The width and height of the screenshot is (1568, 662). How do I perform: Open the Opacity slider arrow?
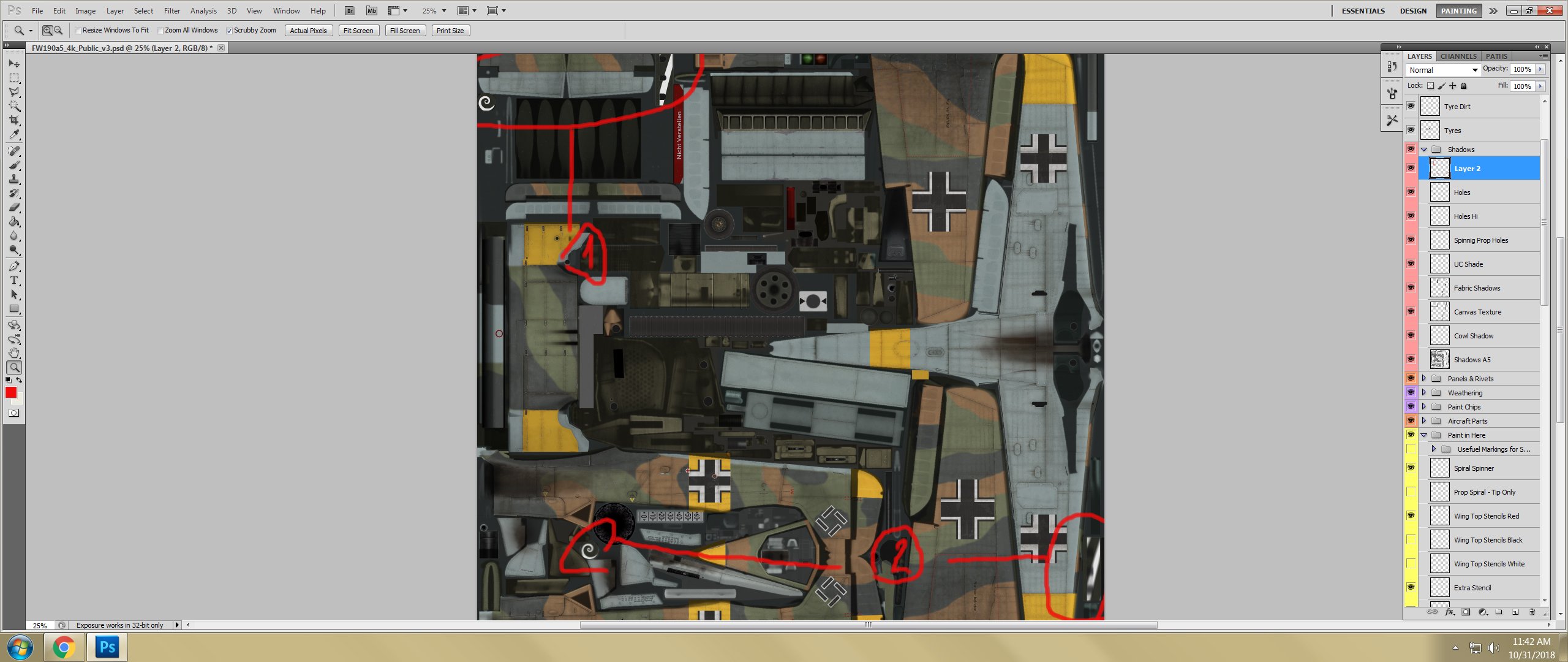pyautogui.click(x=1540, y=69)
